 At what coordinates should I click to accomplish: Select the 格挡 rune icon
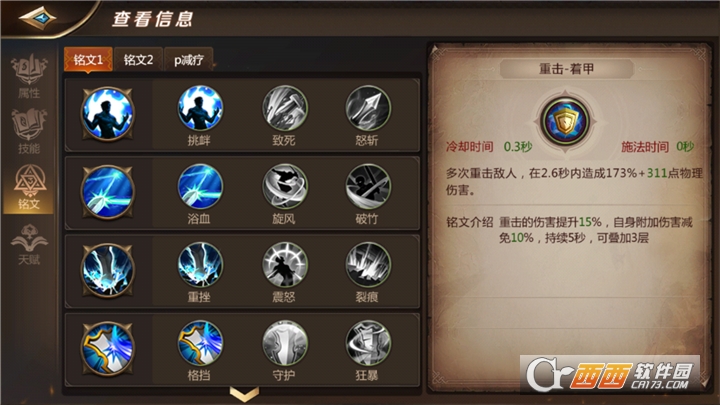pyautogui.click(x=200, y=343)
